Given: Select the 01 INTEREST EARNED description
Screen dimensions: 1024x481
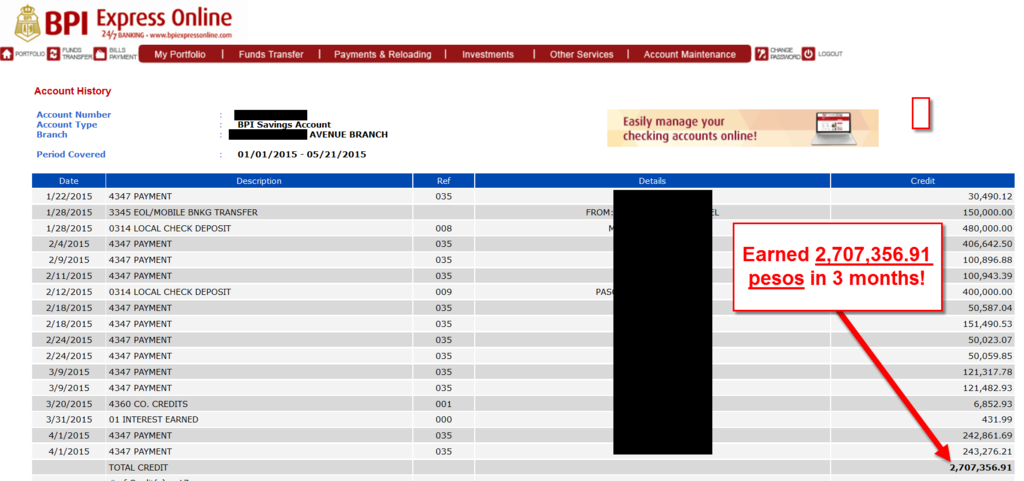Looking at the screenshot, I should (x=153, y=420).
